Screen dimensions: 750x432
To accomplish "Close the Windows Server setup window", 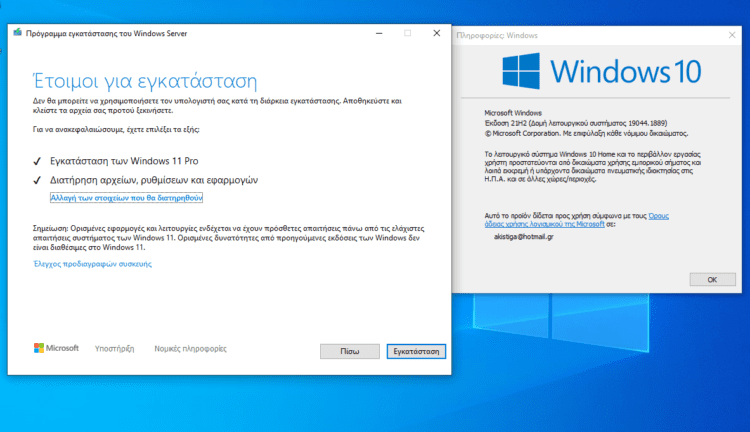I will (x=437, y=33).
